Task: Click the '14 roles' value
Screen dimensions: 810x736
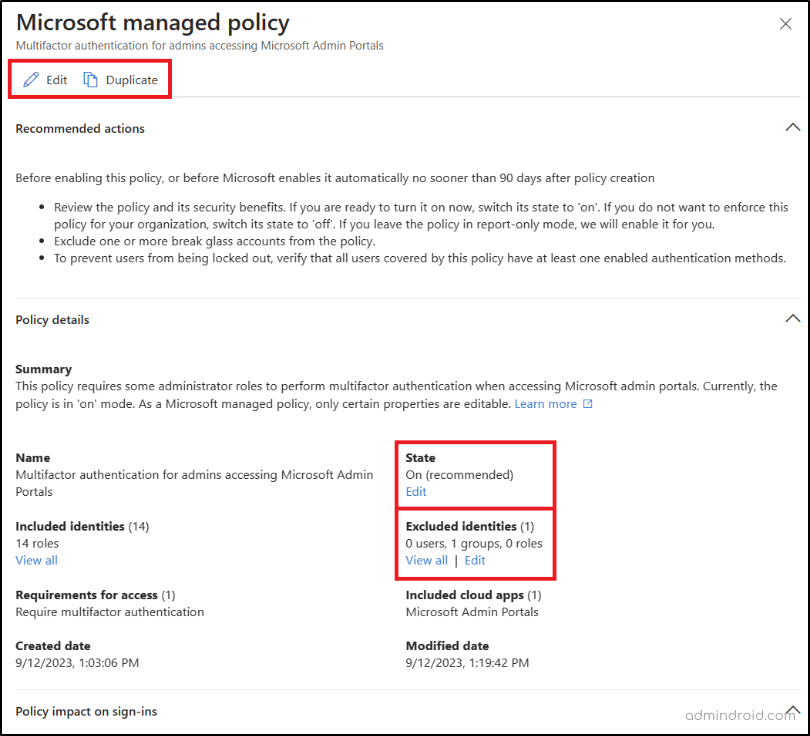Action: (x=37, y=543)
